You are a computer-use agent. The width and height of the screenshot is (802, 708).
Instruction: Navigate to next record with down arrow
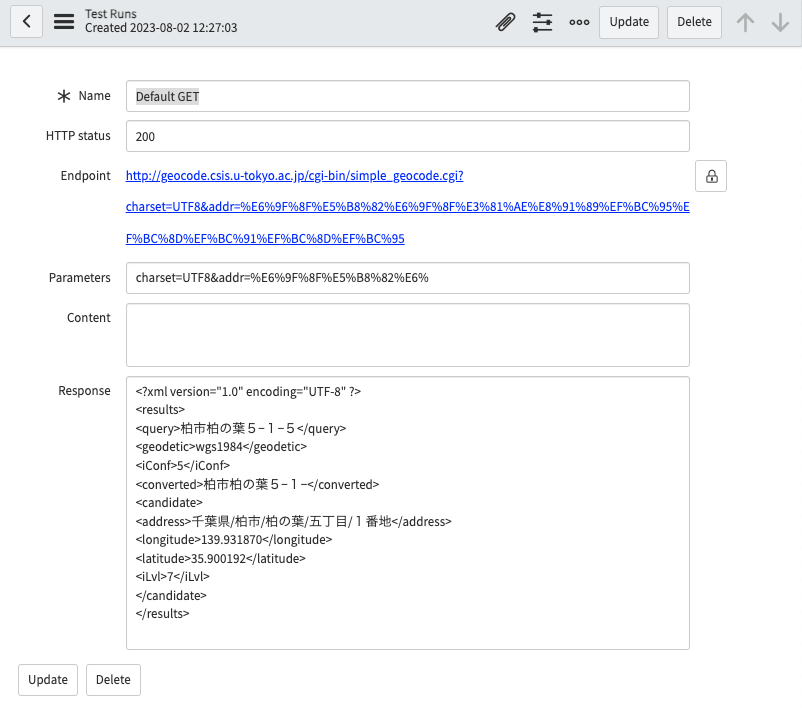tap(779, 21)
